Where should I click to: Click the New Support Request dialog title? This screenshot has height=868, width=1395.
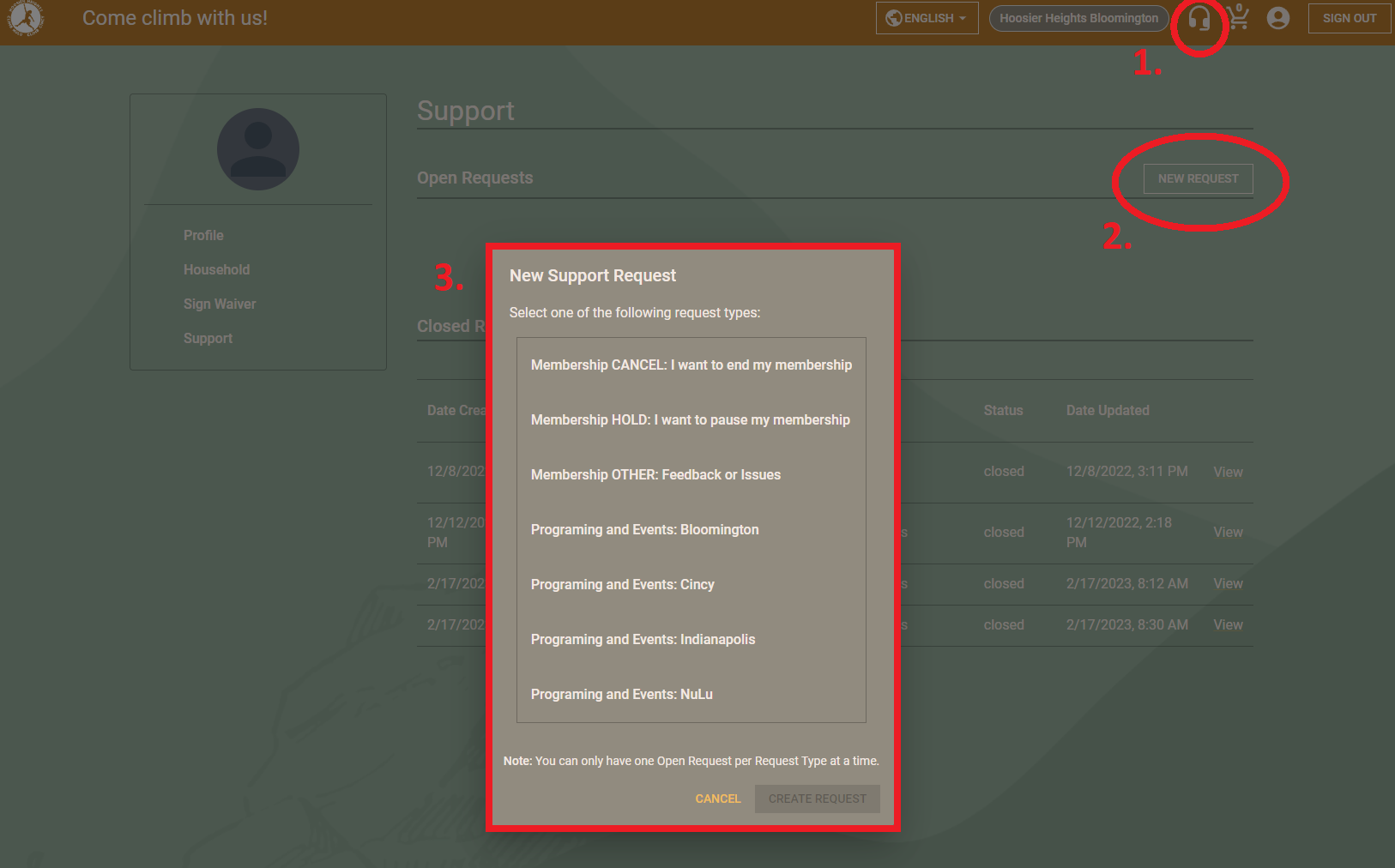pos(593,275)
